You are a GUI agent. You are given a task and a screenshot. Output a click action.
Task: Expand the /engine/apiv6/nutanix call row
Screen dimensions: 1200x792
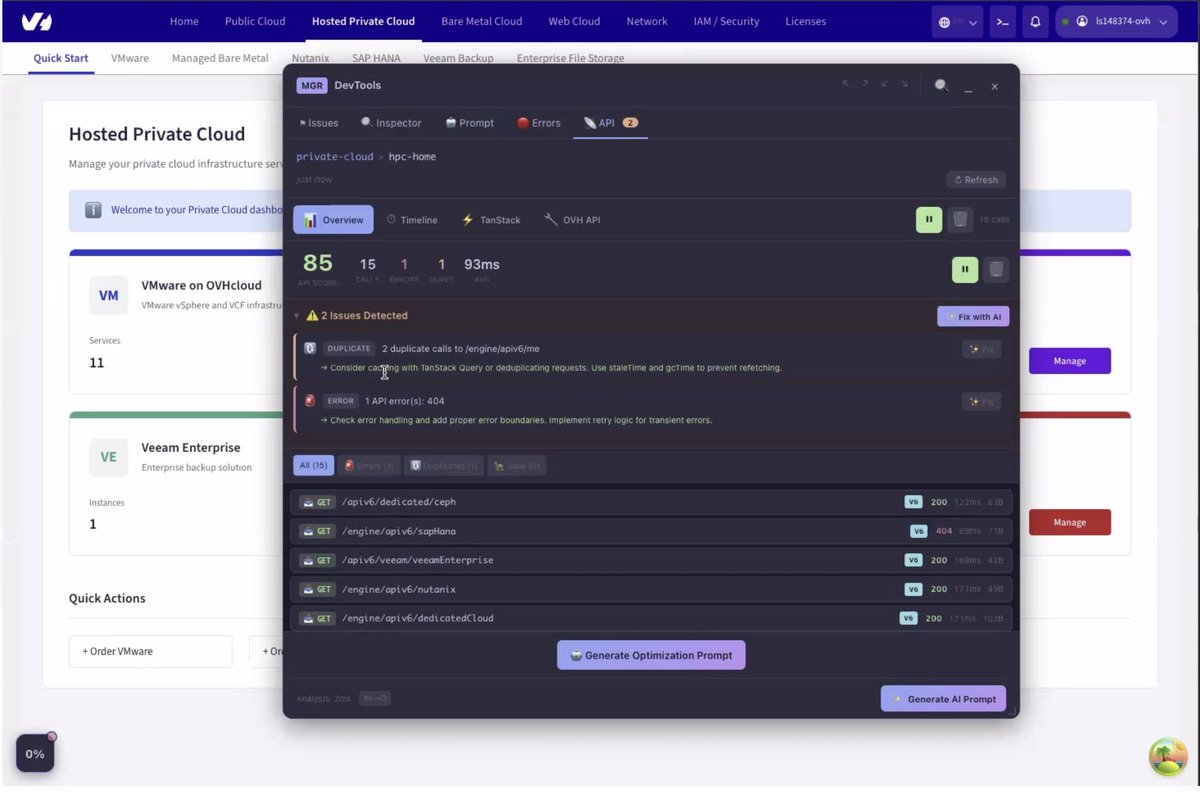pos(651,589)
